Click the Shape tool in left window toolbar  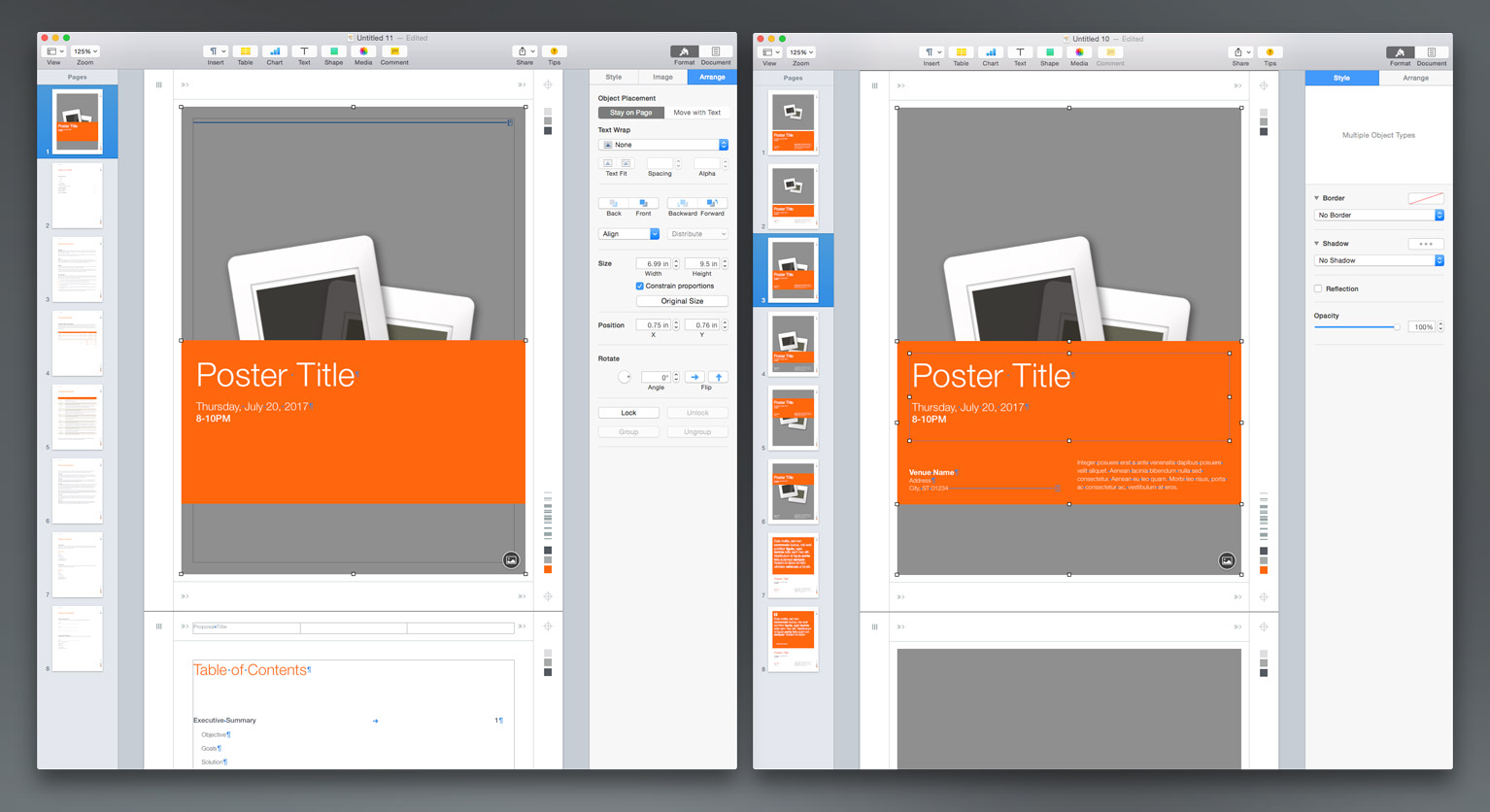[333, 51]
